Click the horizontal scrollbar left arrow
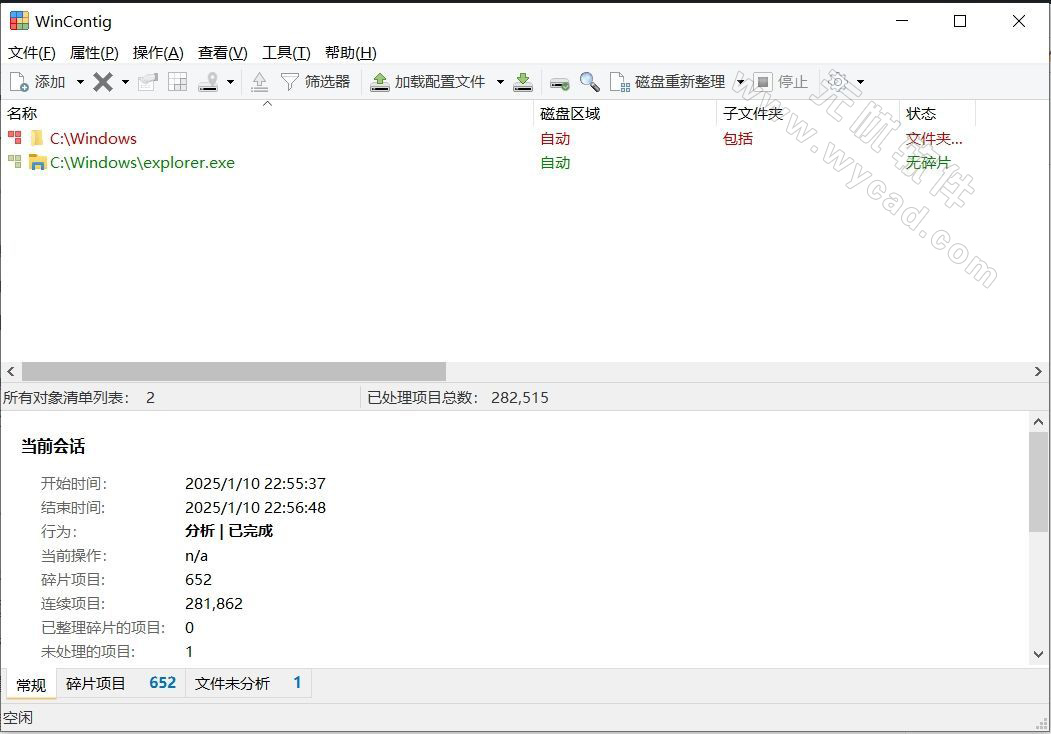Image resolution: width=1051 pixels, height=734 pixels. pyautogui.click(x=11, y=371)
